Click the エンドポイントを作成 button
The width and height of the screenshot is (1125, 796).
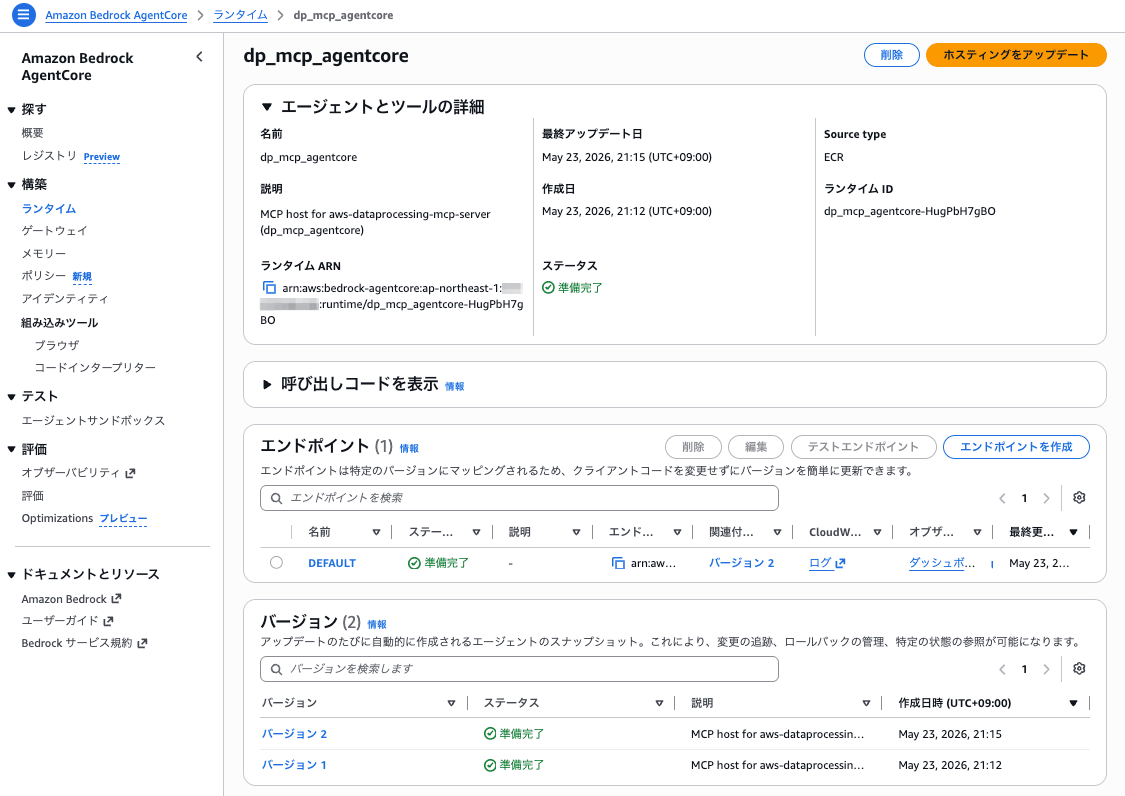1016,446
